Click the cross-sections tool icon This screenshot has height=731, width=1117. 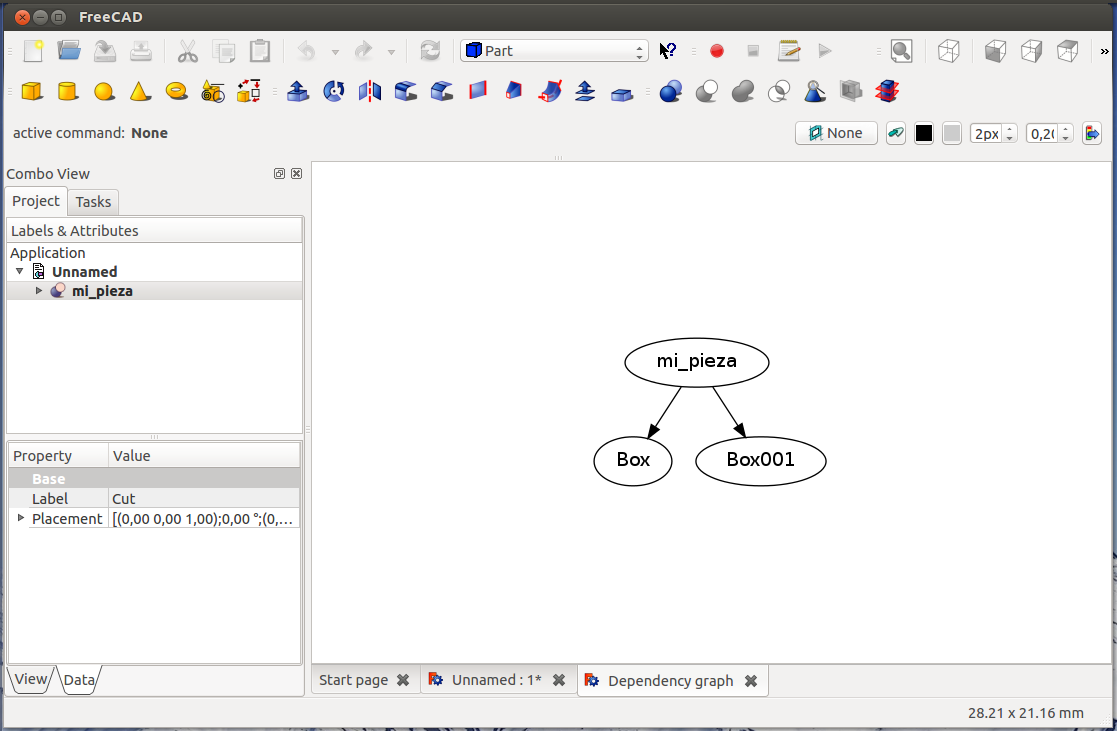[x=886, y=92]
